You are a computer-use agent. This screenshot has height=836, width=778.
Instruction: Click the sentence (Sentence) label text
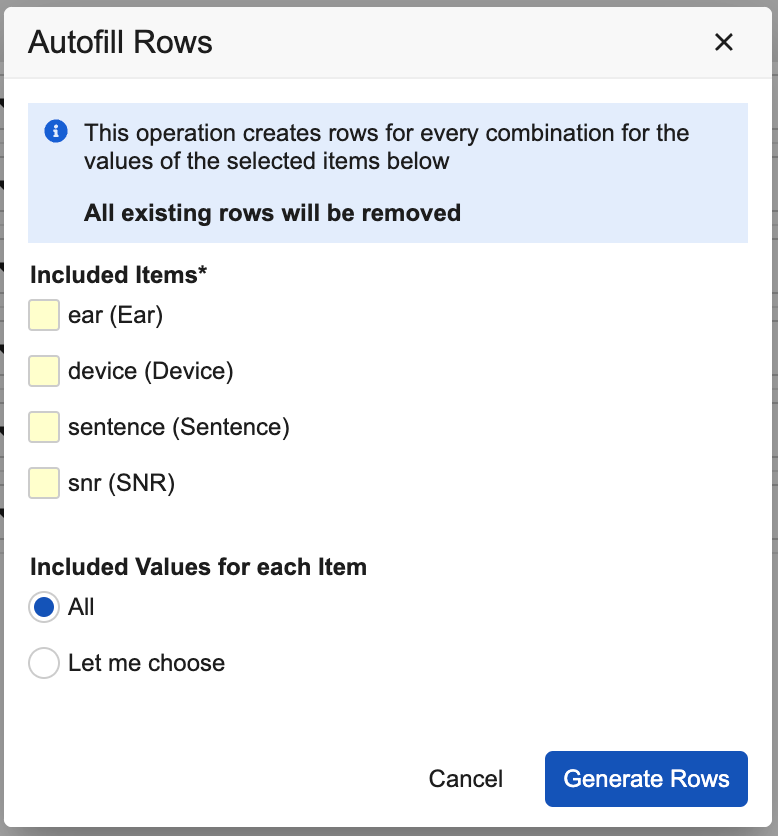click(x=178, y=427)
